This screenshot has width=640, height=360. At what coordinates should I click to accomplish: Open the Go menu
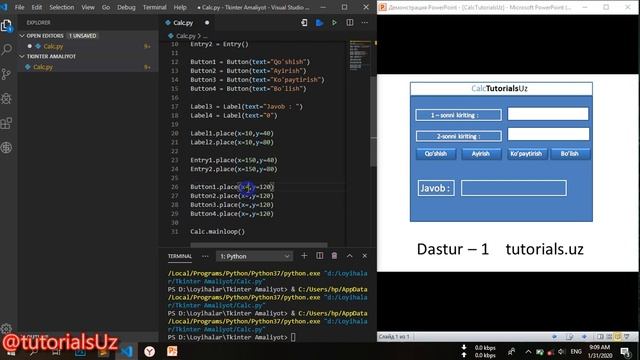point(106,7)
